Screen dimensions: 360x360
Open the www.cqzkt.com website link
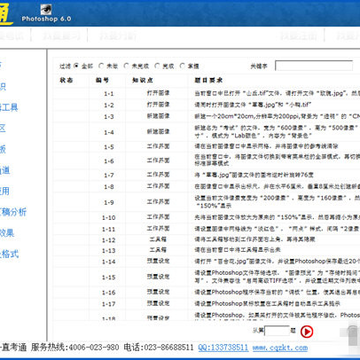pos(280,348)
